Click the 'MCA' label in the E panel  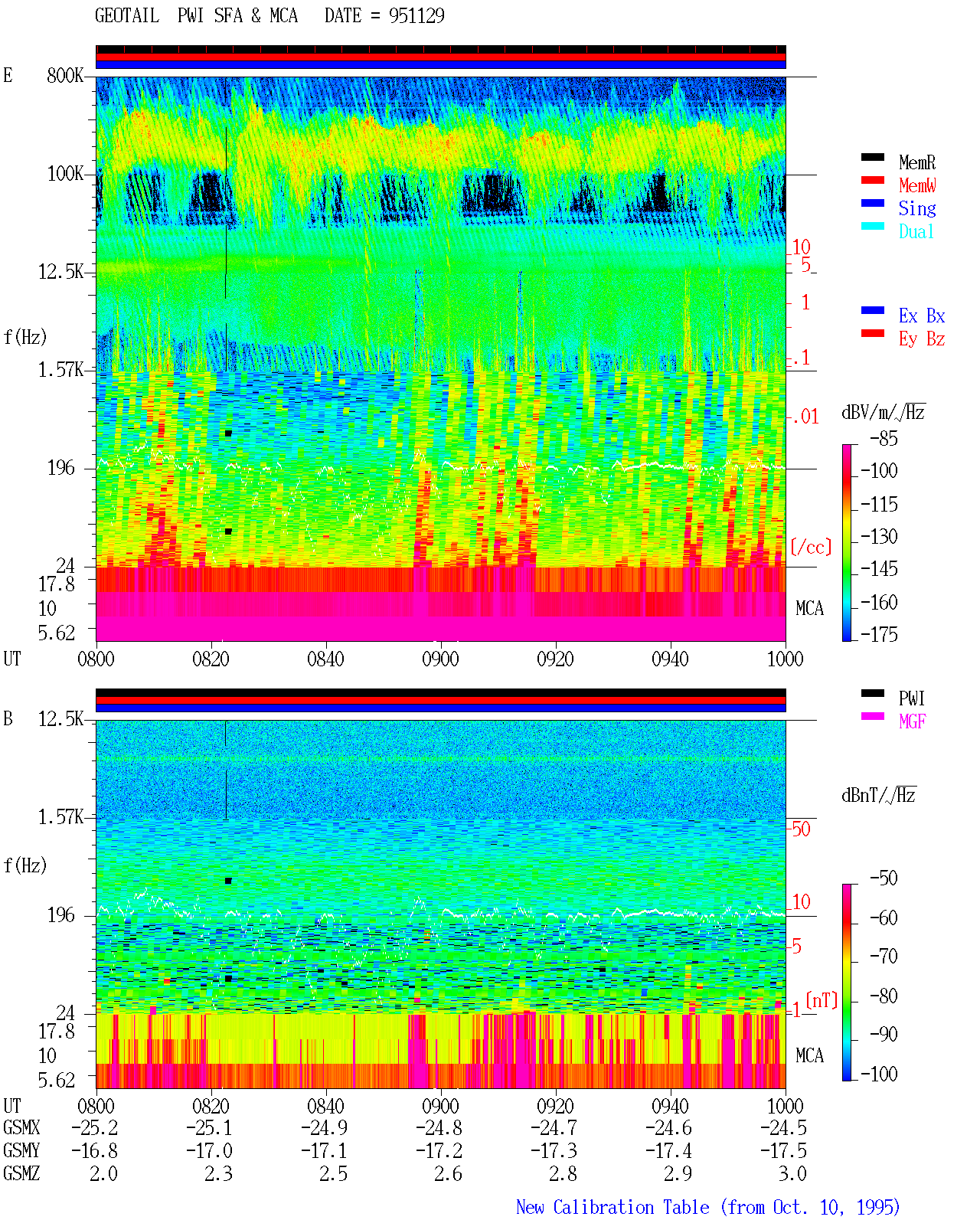(x=809, y=609)
